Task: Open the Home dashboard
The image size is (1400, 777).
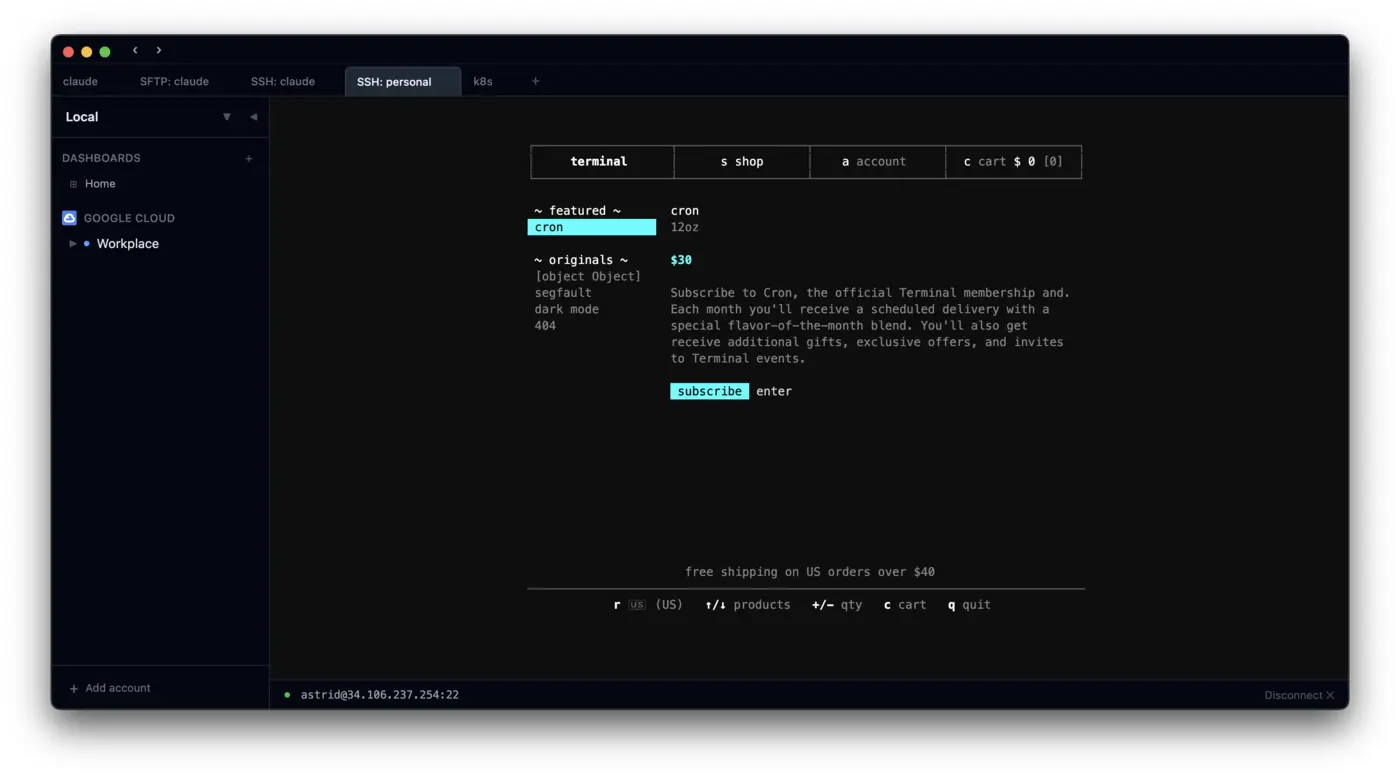Action: tap(100, 184)
